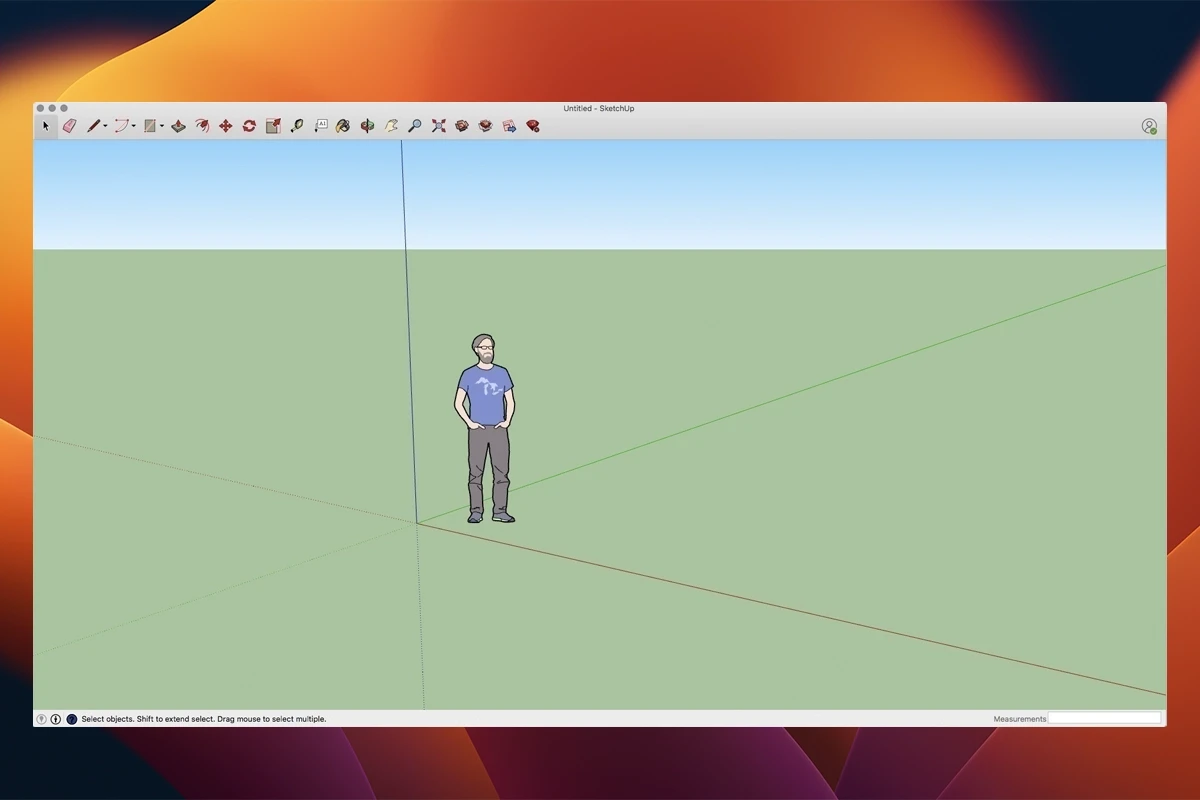Screen dimensions: 1200x800
Task: Pick the Move tool
Action: tap(226, 125)
